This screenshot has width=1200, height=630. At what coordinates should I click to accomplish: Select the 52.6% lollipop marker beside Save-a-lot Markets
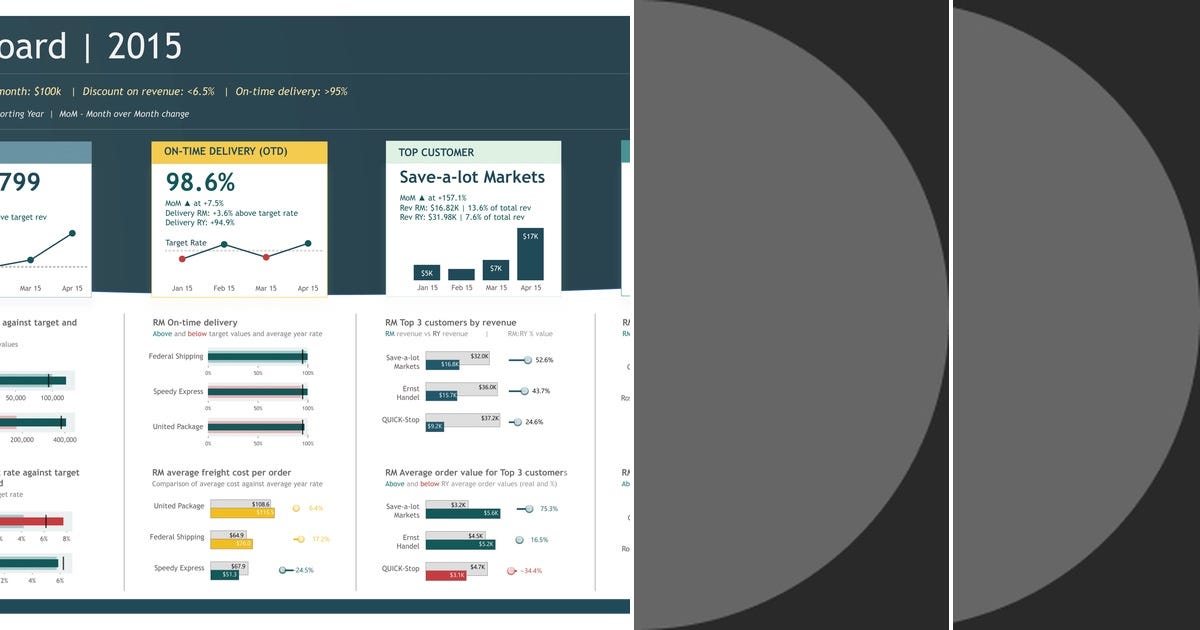(528, 360)
